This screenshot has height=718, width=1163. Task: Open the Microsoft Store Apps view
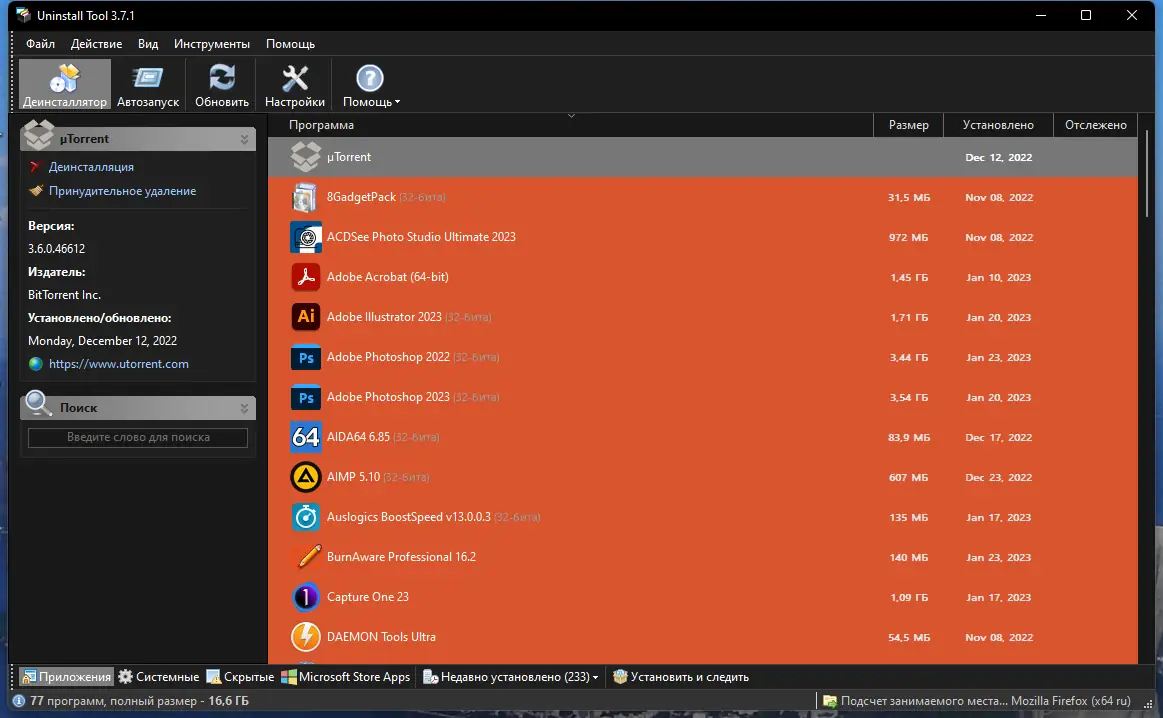(347, 676)
